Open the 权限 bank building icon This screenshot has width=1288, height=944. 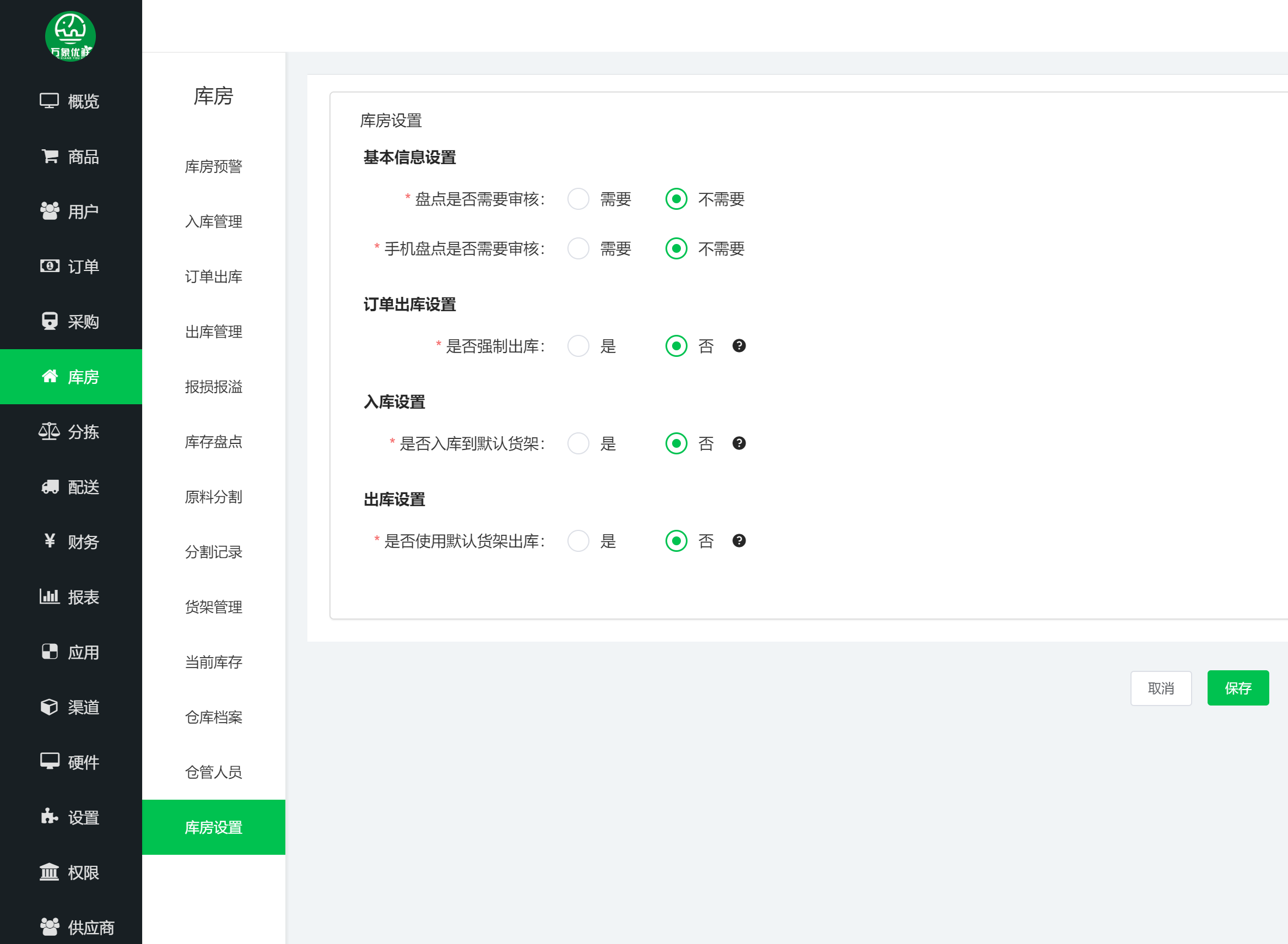[x=49, y=872]
